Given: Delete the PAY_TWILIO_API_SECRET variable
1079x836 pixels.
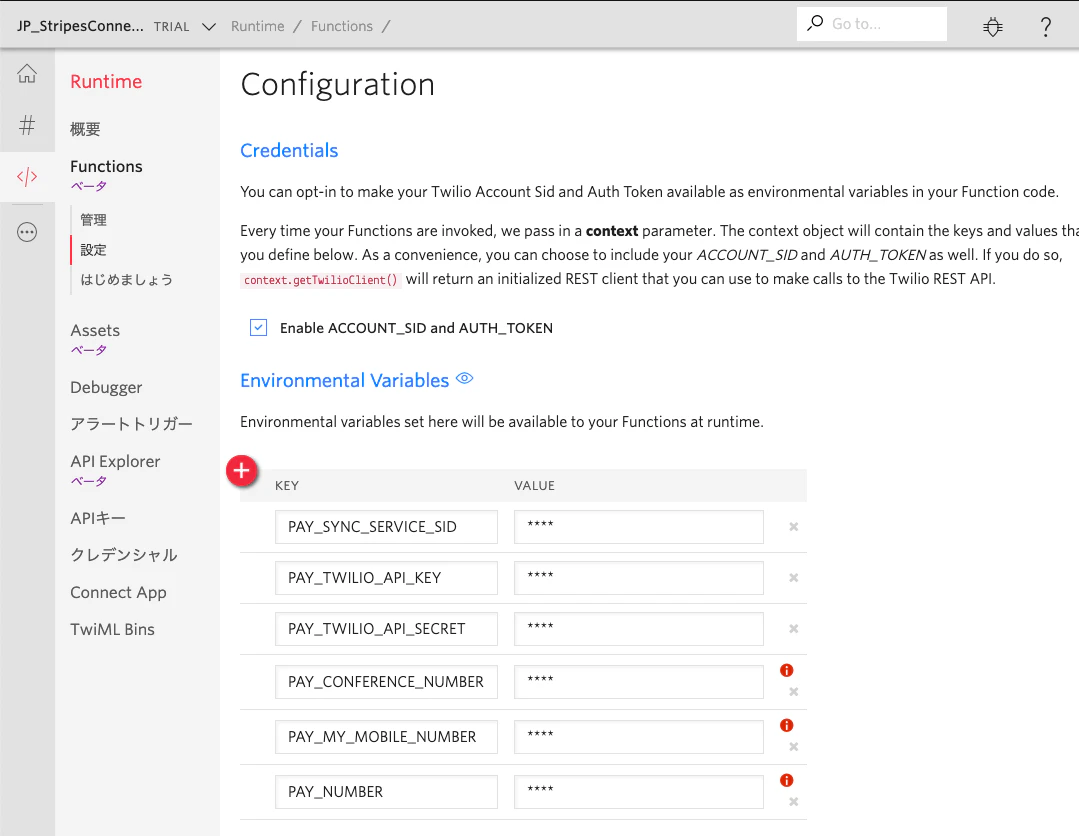Looking at the screenshot, I should 793,628.
